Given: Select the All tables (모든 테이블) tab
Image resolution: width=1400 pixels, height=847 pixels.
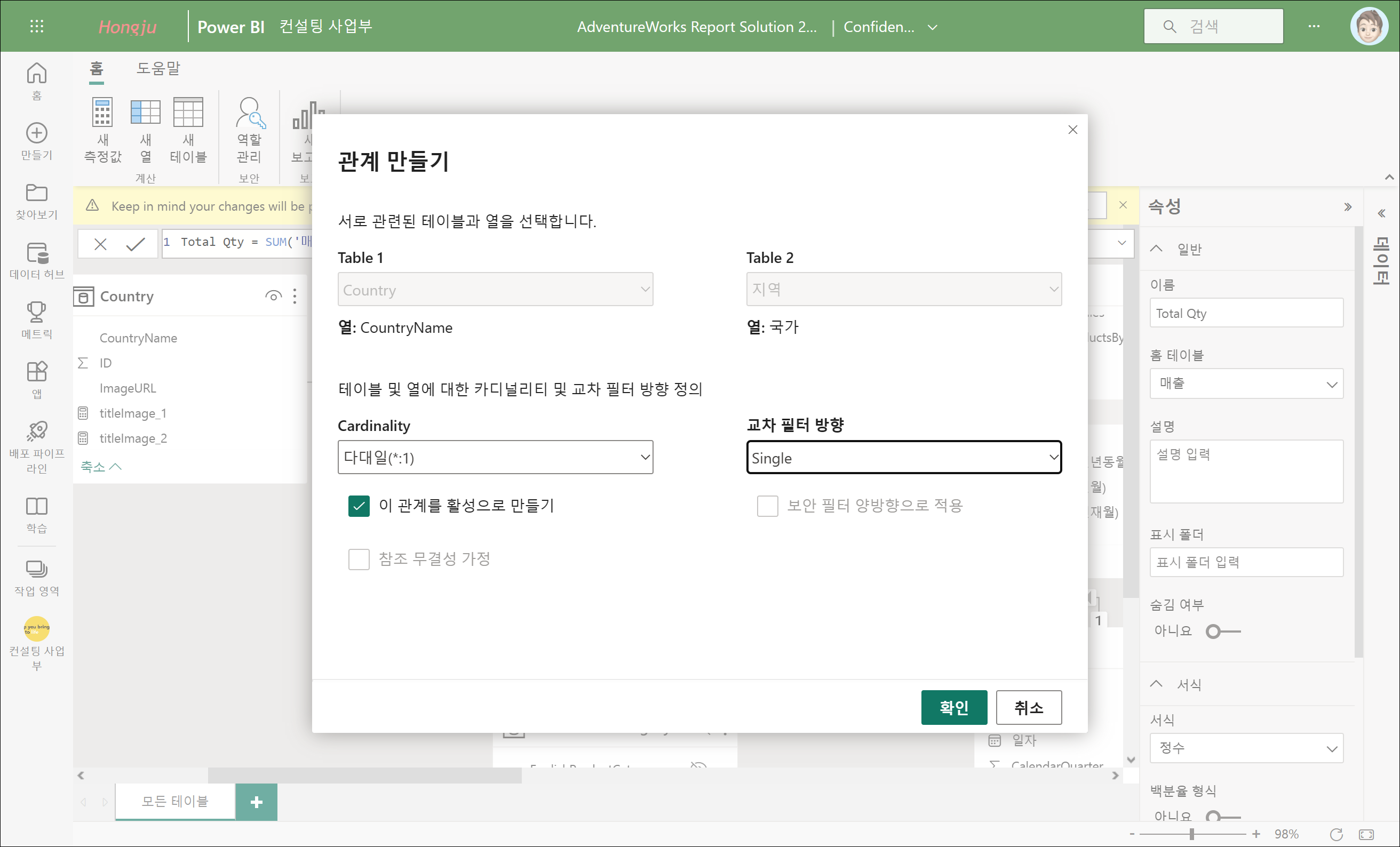Looking at the screenshot, I should (175, 802).
